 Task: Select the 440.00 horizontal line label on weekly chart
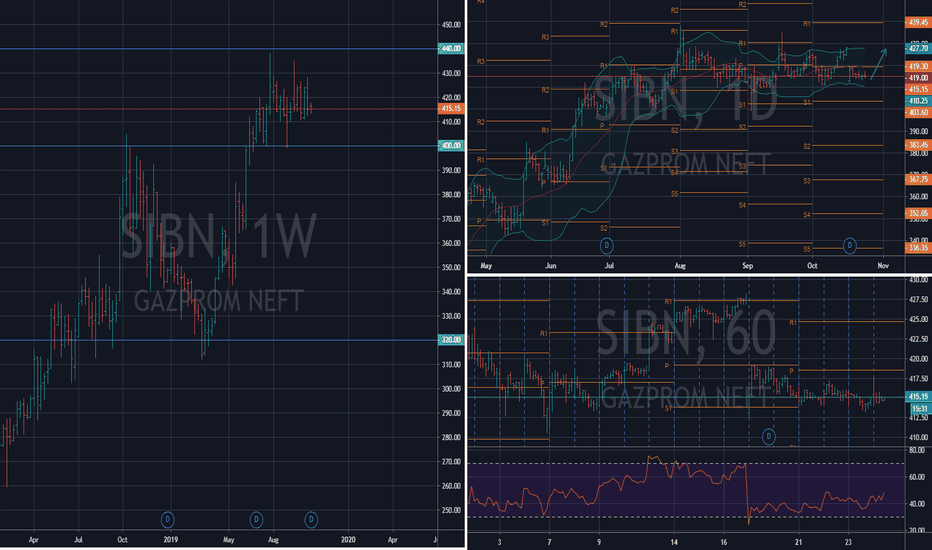tap(451, 49)
